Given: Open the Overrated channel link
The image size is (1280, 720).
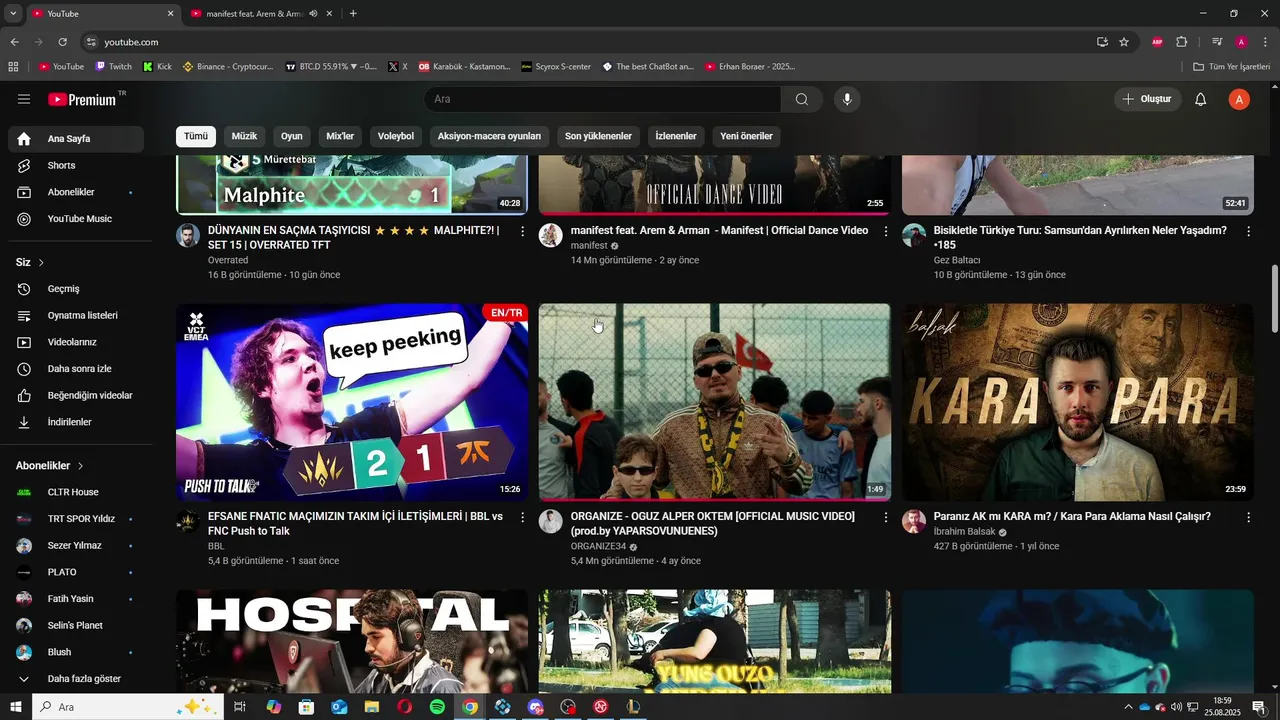Looking at the screenshot, I should coord(228,260).
